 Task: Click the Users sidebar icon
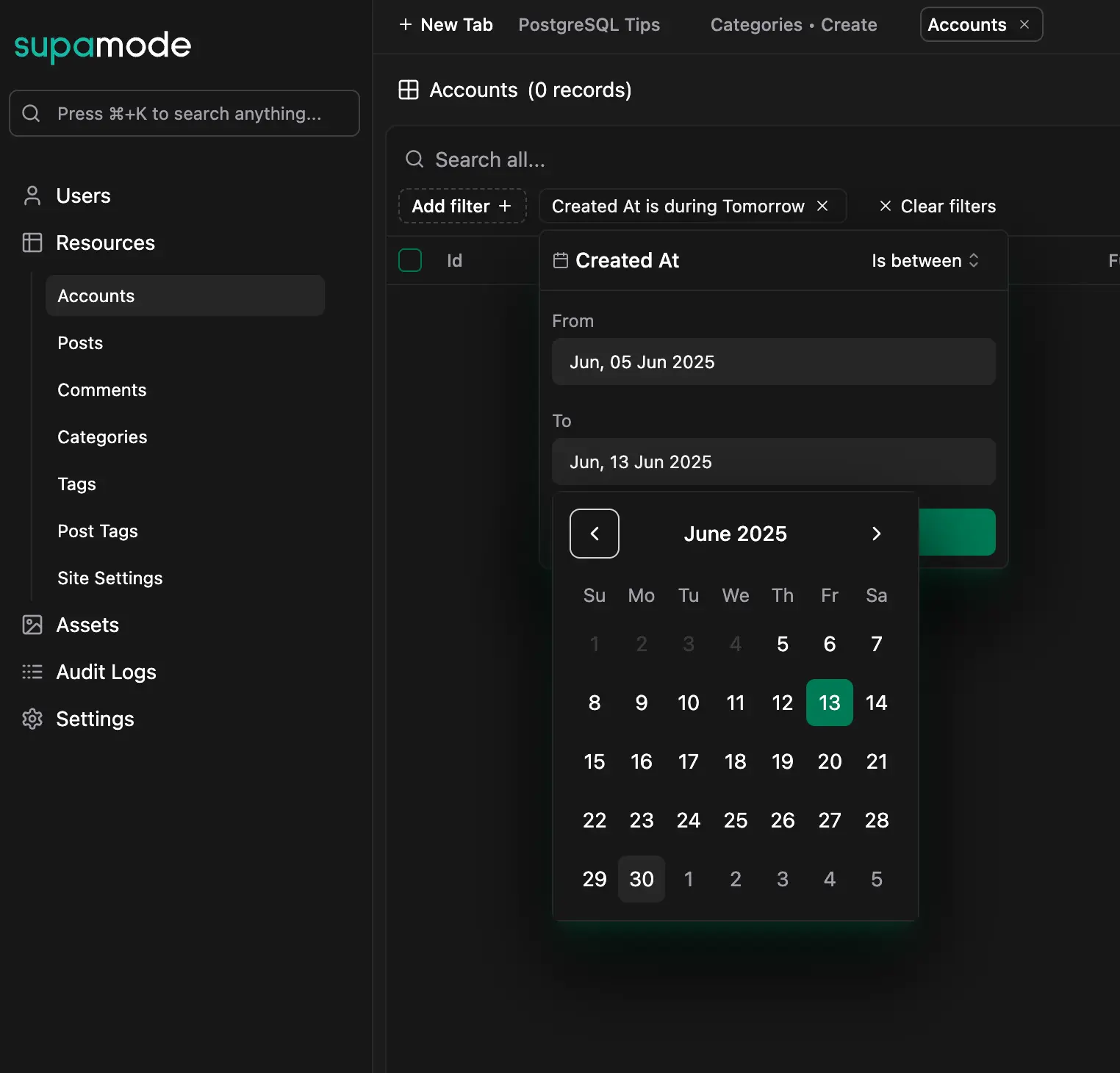click(32, 195)
